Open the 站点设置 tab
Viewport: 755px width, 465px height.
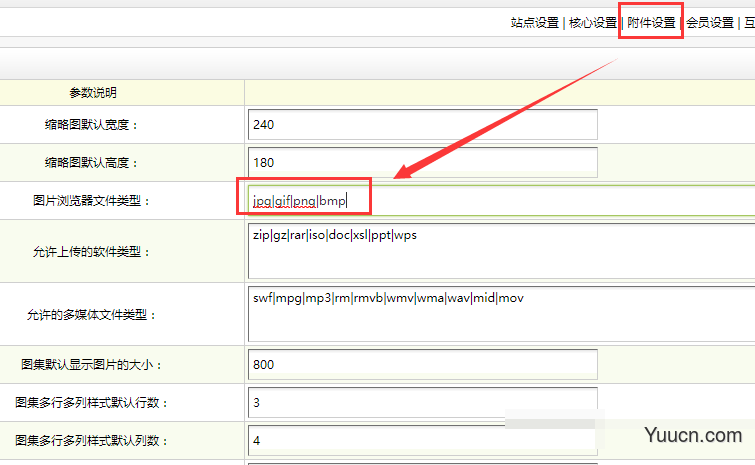point(534,23)
